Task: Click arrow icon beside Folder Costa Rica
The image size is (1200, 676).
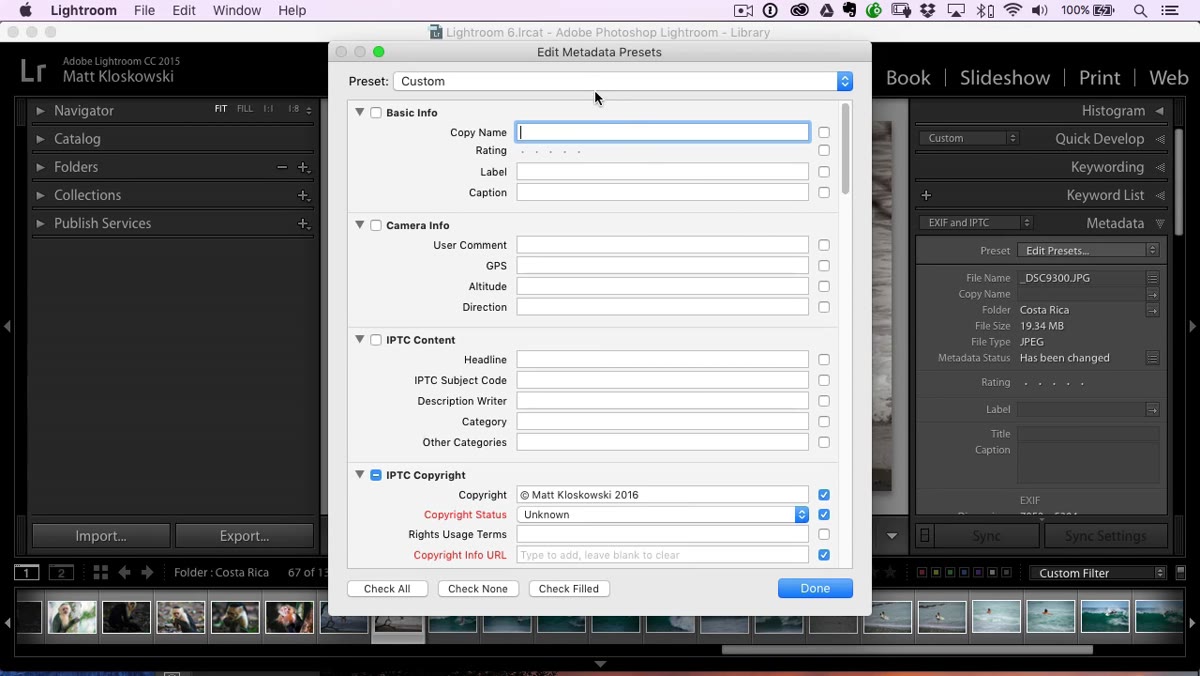Action: [1153, 310]
